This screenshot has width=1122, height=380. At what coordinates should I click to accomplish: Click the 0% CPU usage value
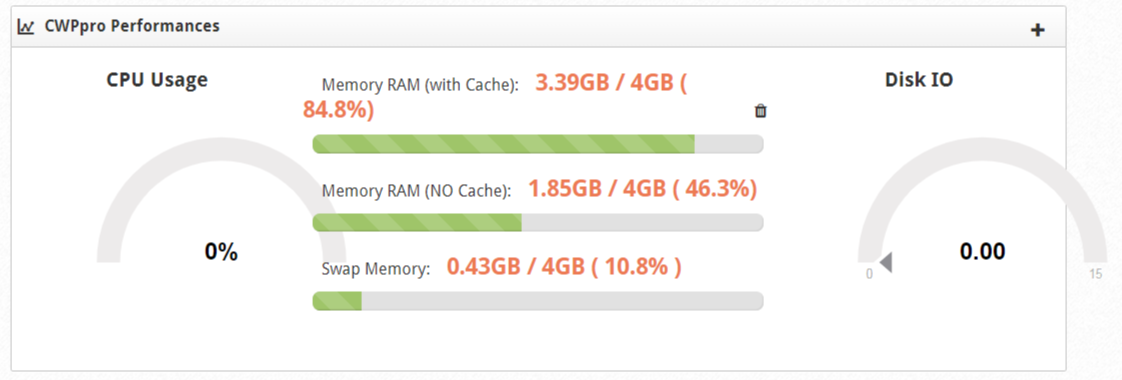coord(221,252)
